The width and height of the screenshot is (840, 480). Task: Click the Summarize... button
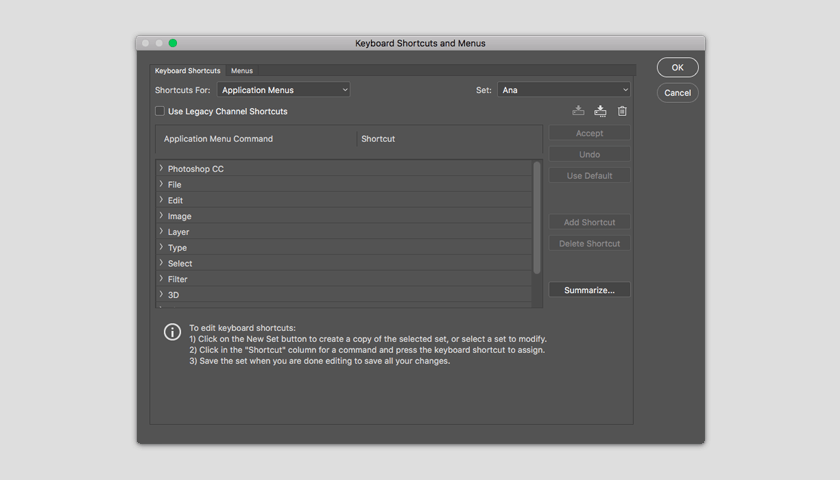click(589, 290)
